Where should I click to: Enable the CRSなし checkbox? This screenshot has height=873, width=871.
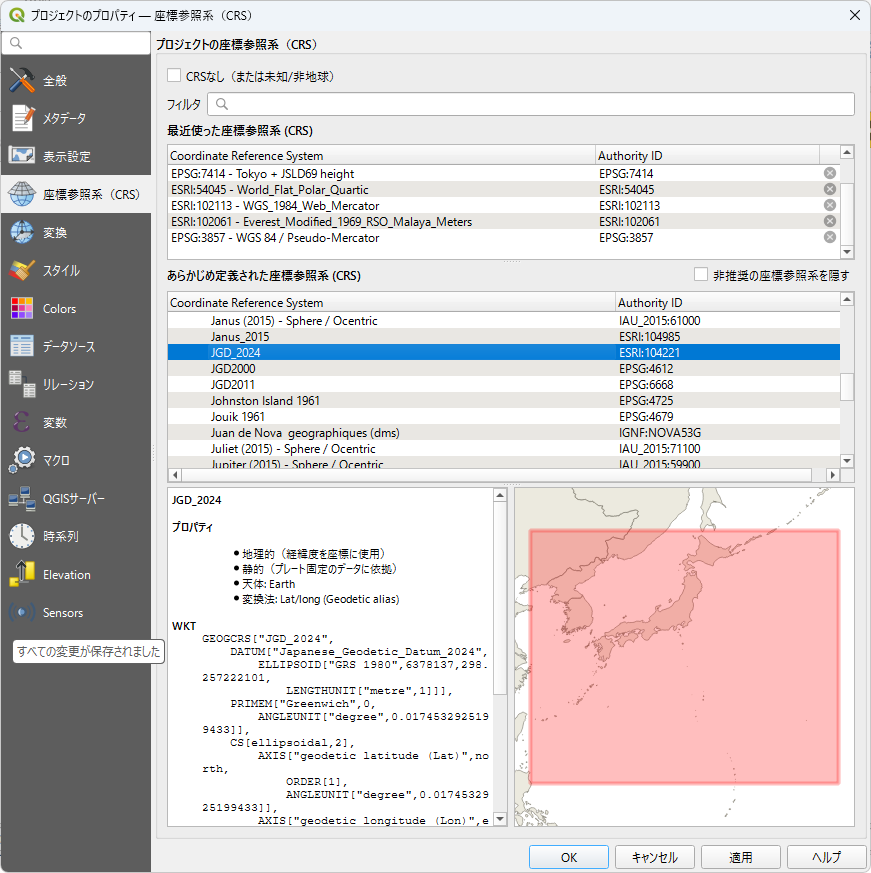174,76
